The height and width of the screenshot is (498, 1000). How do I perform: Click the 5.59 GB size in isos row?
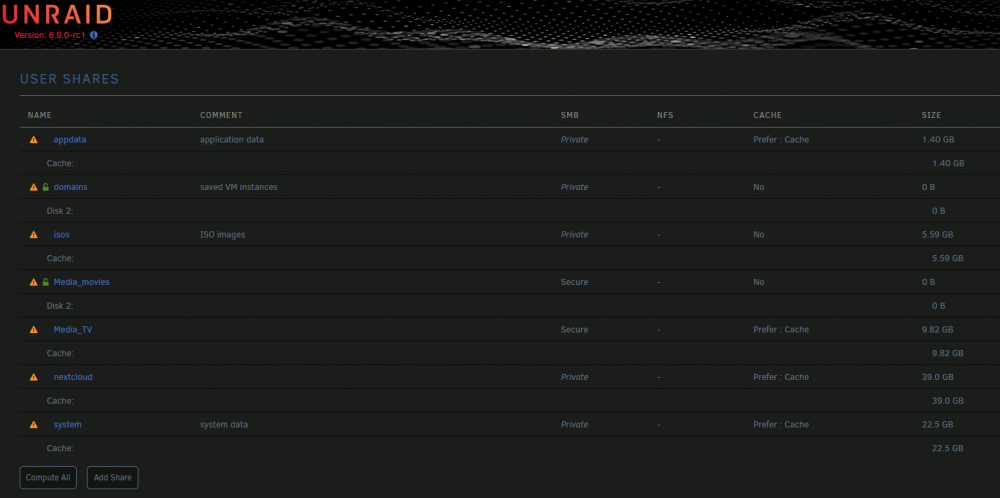(x=938, y=235)
